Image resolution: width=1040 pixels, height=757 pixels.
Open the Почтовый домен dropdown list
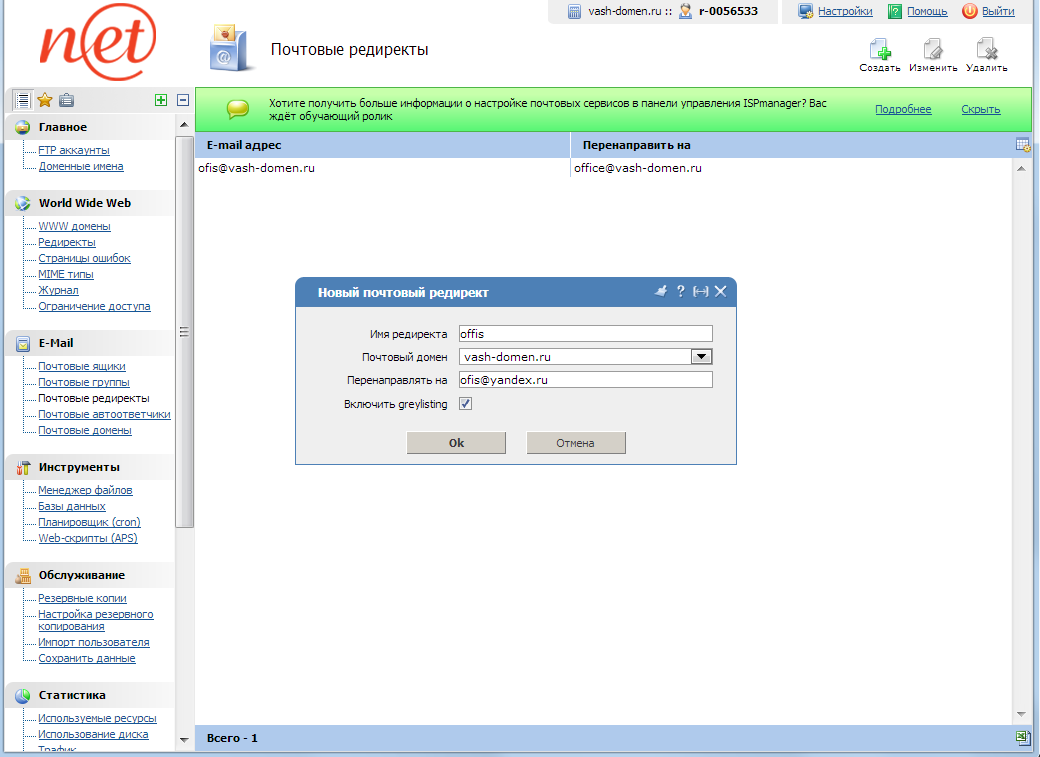click(x=702, y=356)
